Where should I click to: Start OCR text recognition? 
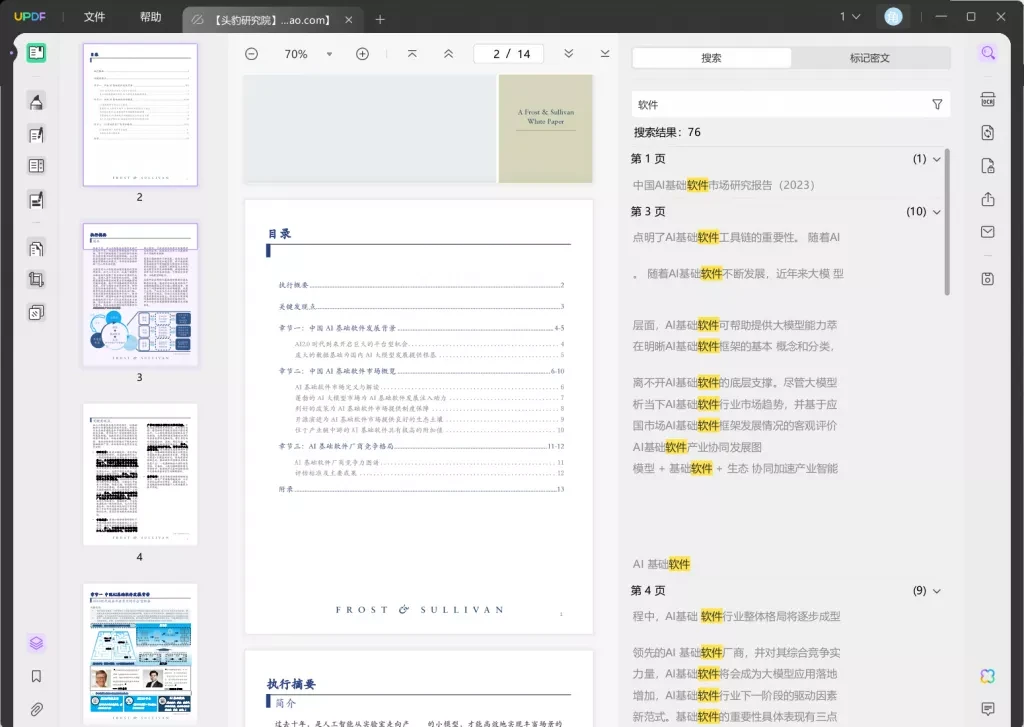coord(988,100)
